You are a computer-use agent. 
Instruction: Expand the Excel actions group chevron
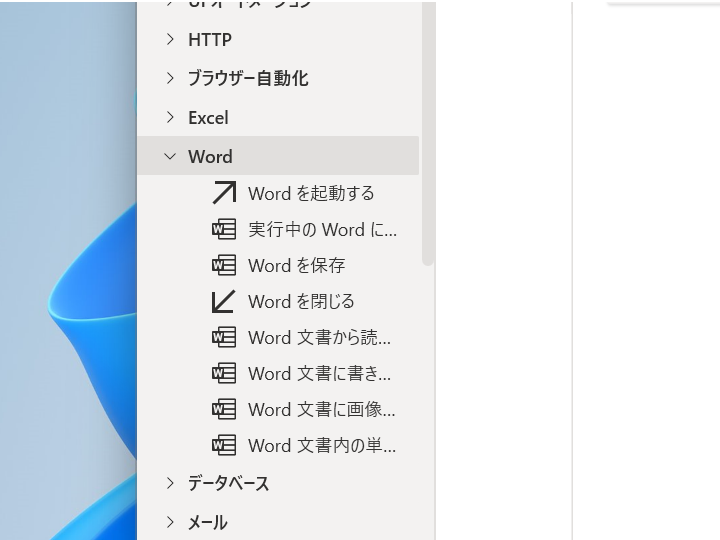point(170,118)
